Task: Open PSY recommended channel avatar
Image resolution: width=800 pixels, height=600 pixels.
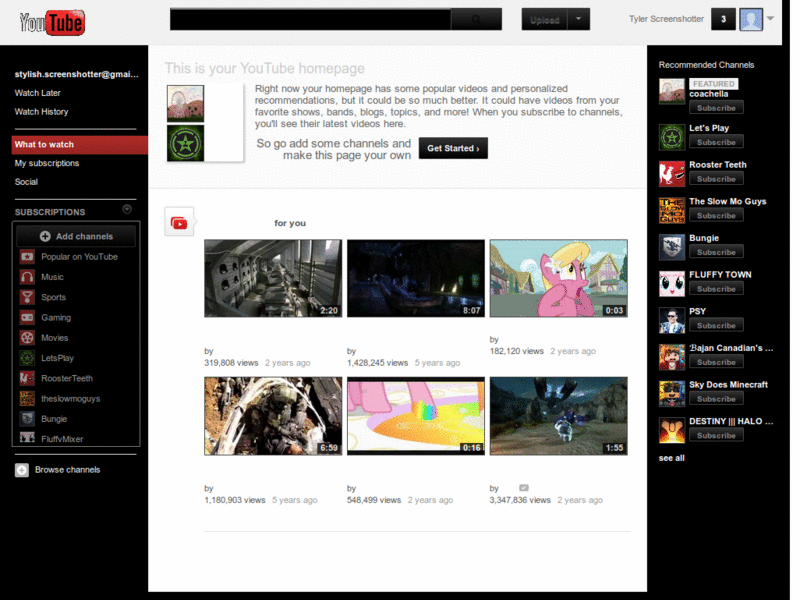Action: [671, 321]
